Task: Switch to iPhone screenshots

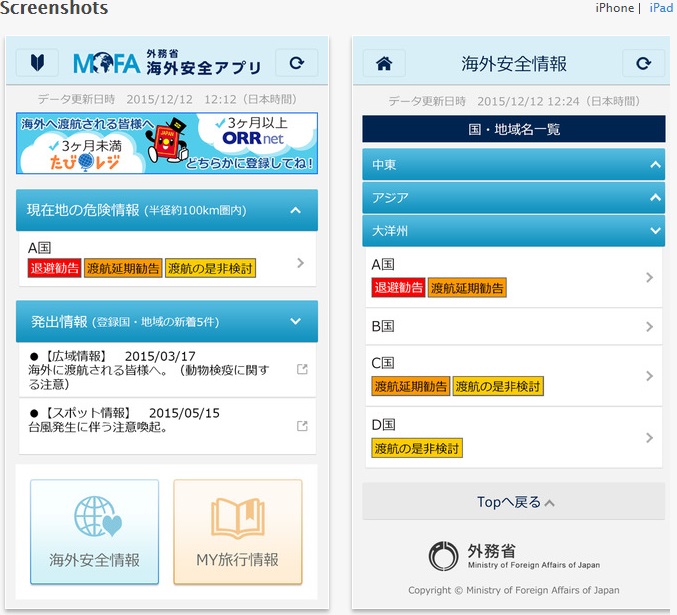Action: click(x=614, y=8)
